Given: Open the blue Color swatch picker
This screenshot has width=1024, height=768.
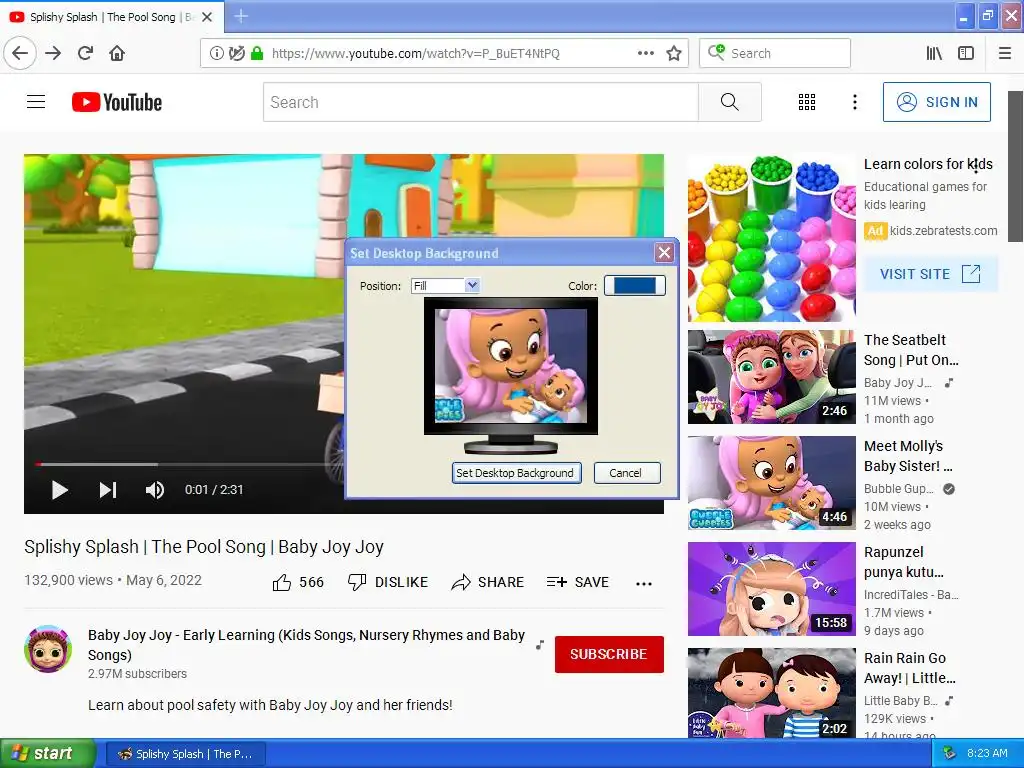Looking at the screenshot, I should pyautogui.click(x=634, y=285).
